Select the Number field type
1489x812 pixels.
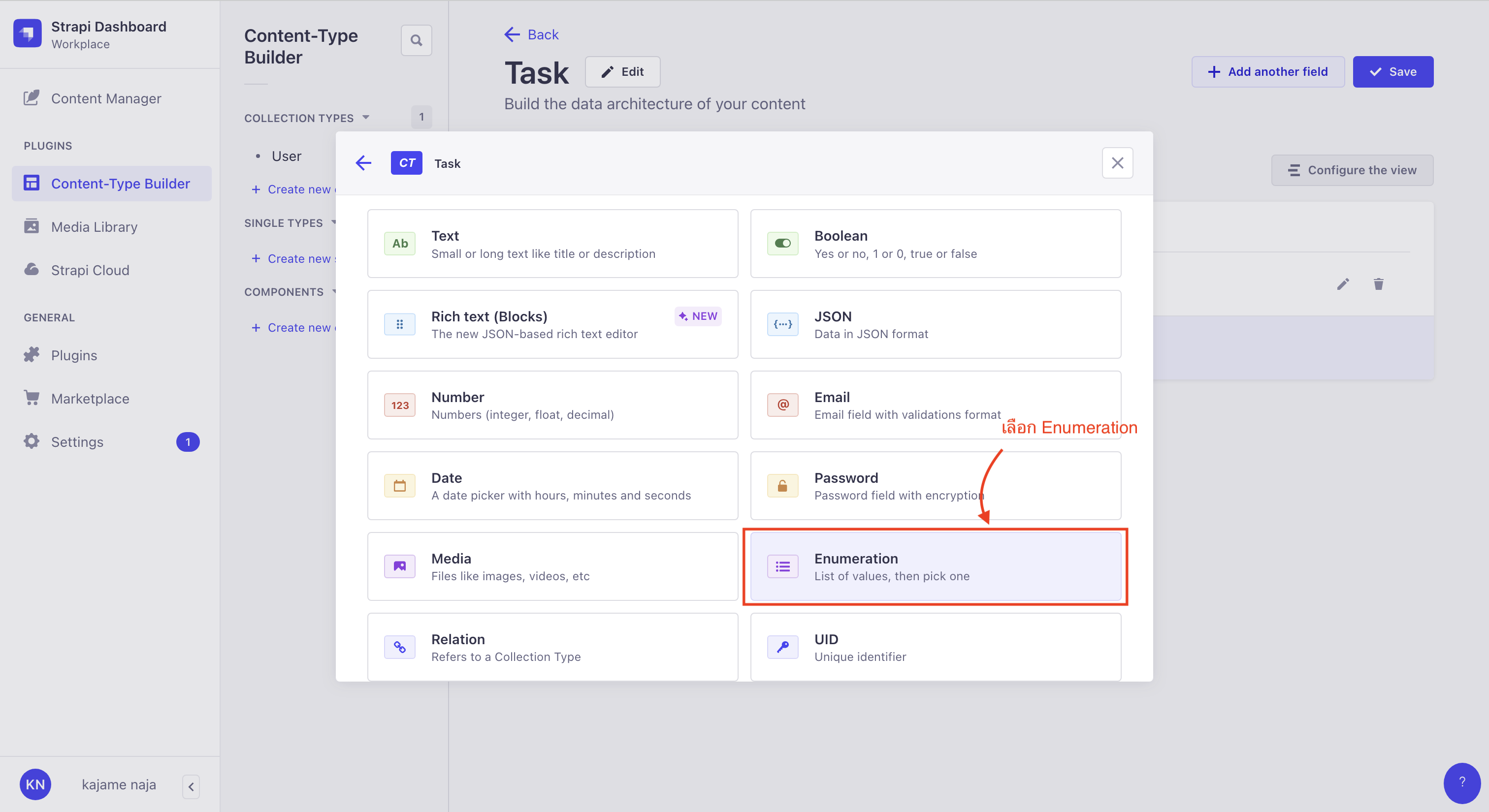tap(552, 405)
